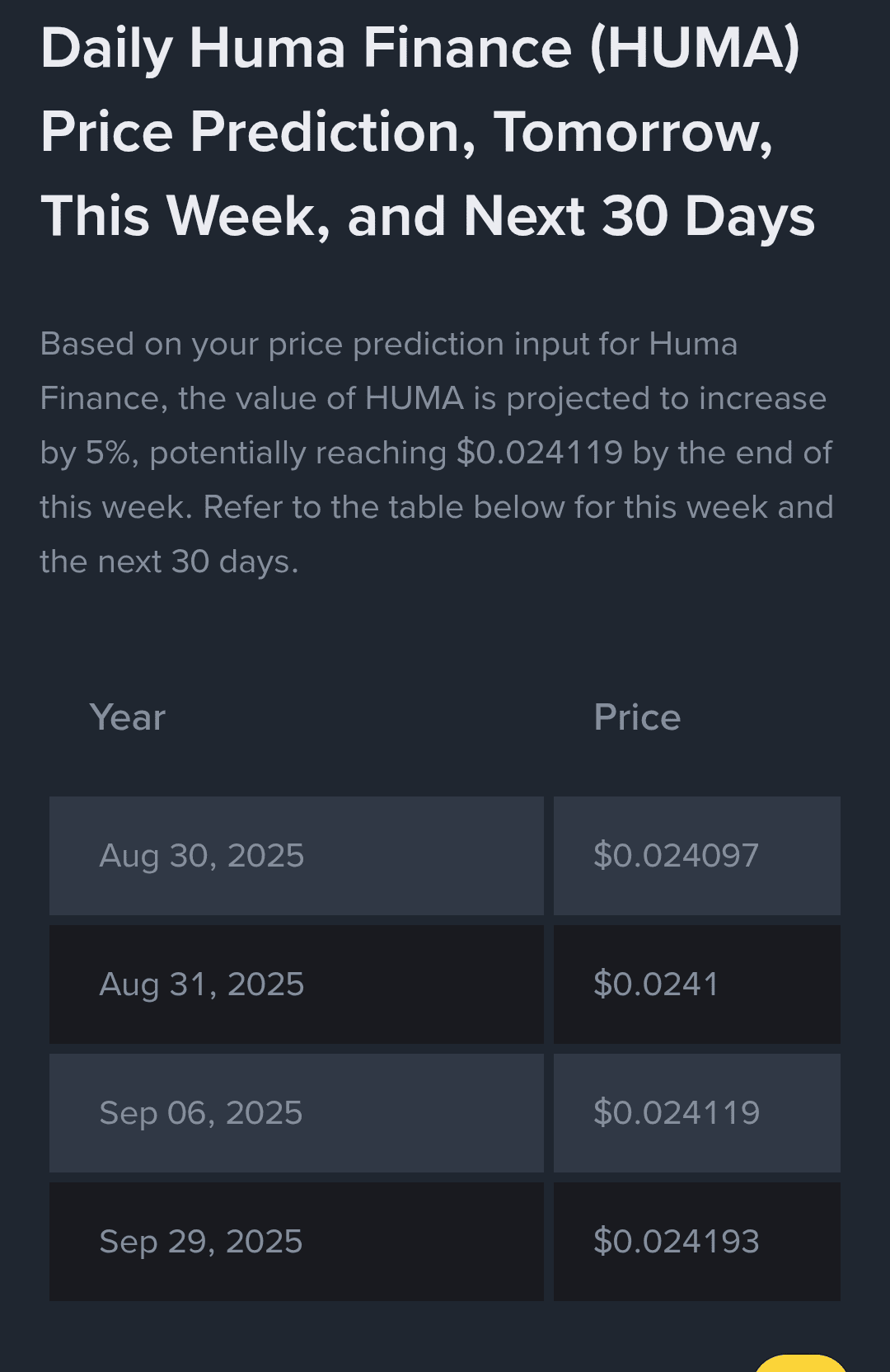Tap the $0.024097 price cell

tap(697, 856)
